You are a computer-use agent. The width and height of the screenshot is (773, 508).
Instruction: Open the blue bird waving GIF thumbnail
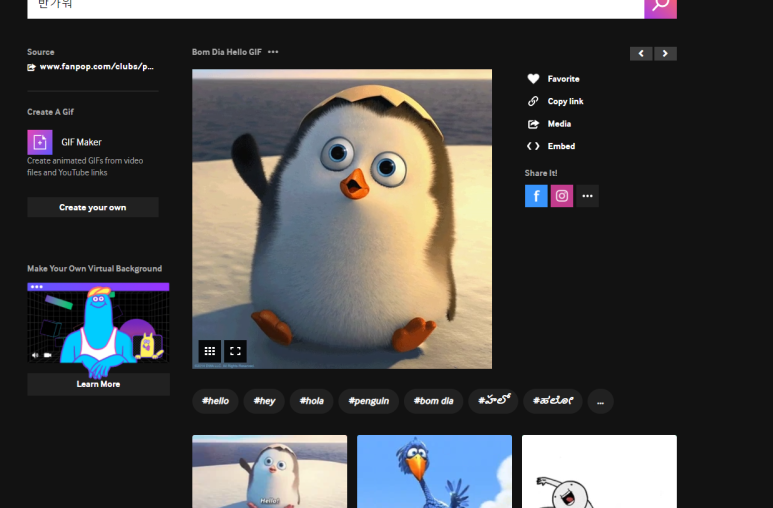(x=434, y=472)
